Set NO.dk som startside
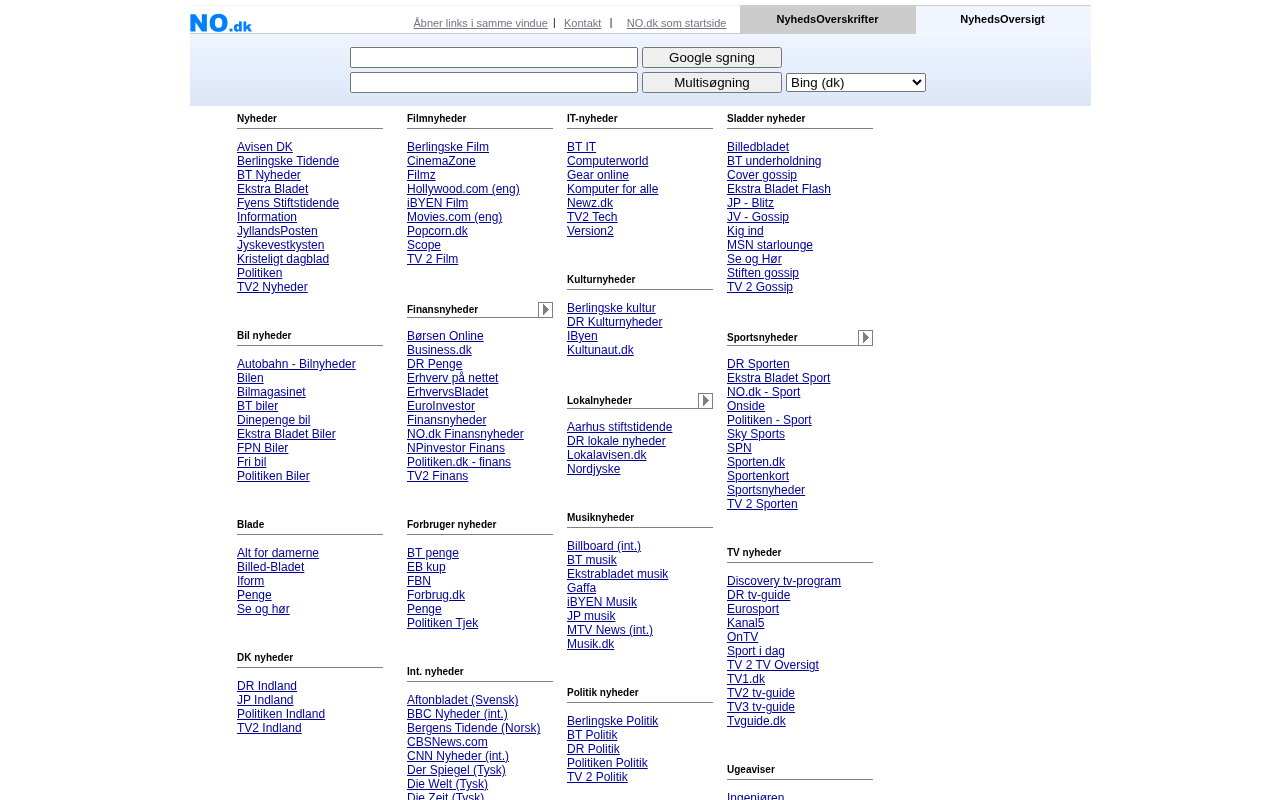Screen dimensions: 1280x800 pyautogui.click(x=676, y=23)
